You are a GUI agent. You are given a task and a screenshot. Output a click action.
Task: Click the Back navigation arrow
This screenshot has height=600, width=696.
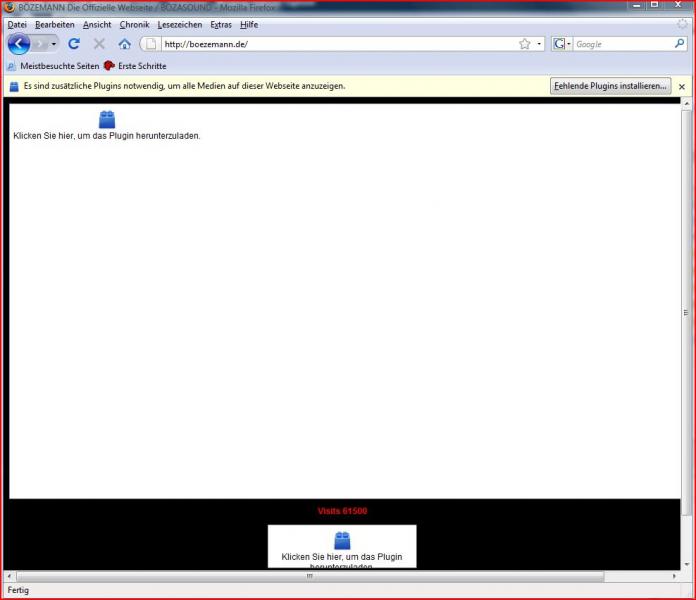pyautogui.click(x=18, y=44)
